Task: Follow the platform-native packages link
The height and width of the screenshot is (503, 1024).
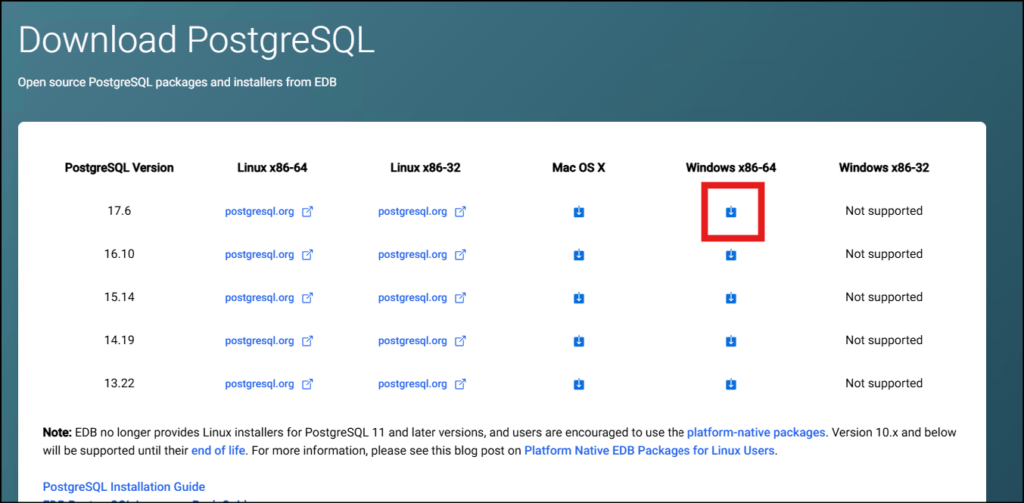Action: 756,433
